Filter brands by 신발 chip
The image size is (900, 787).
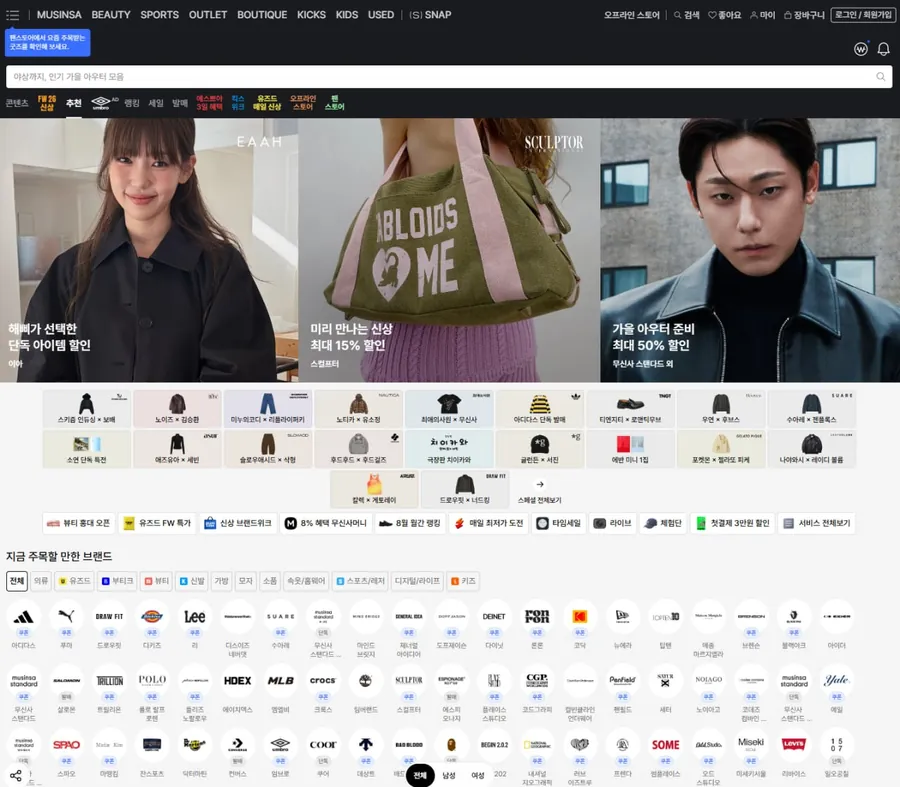192,581
